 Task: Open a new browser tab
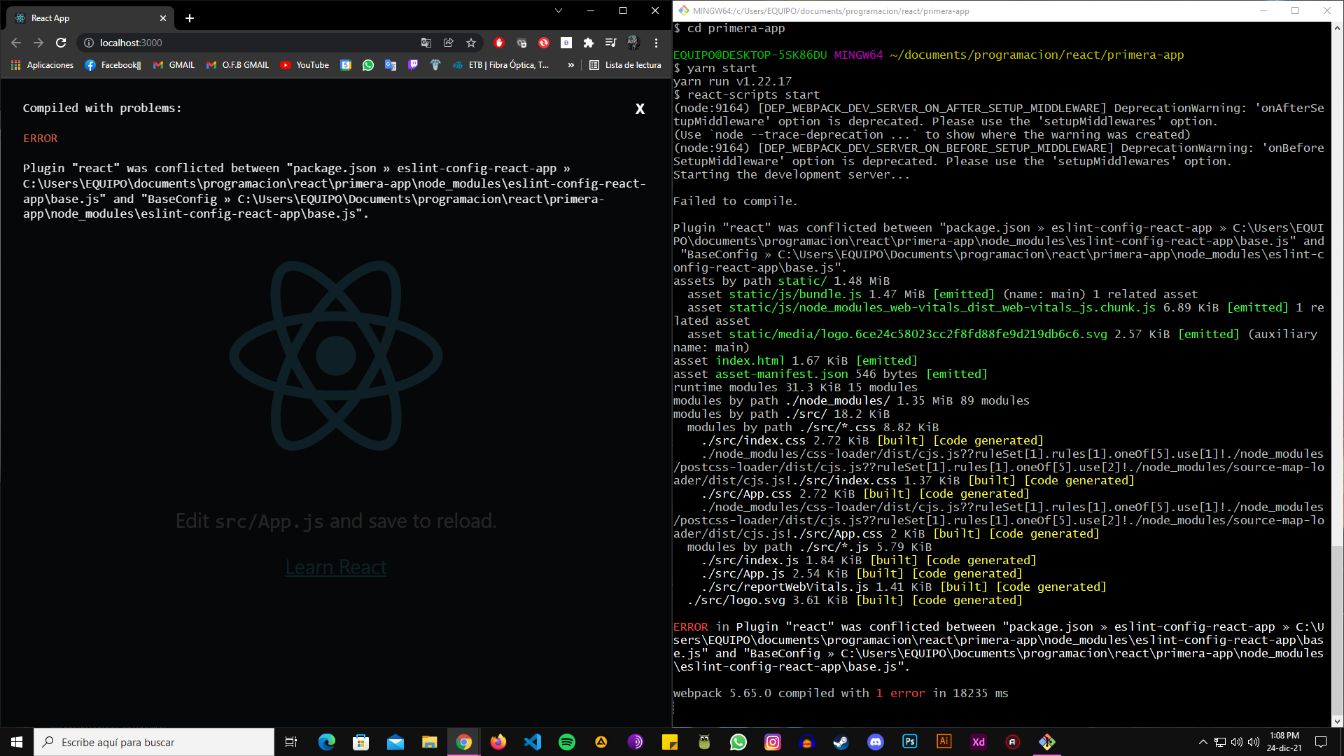point(189,18)
